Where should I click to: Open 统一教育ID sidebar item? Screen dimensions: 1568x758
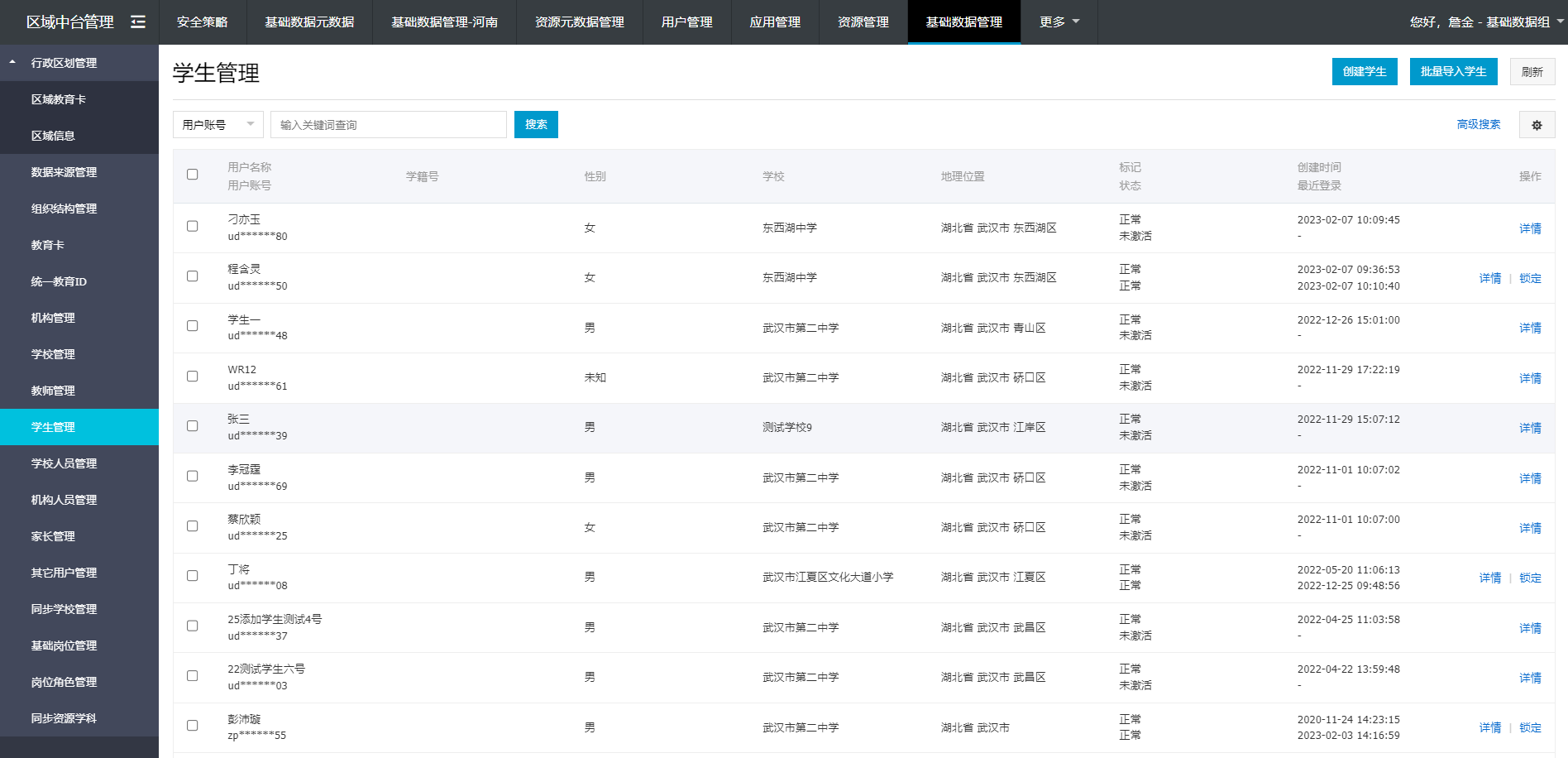coord(79,281)
